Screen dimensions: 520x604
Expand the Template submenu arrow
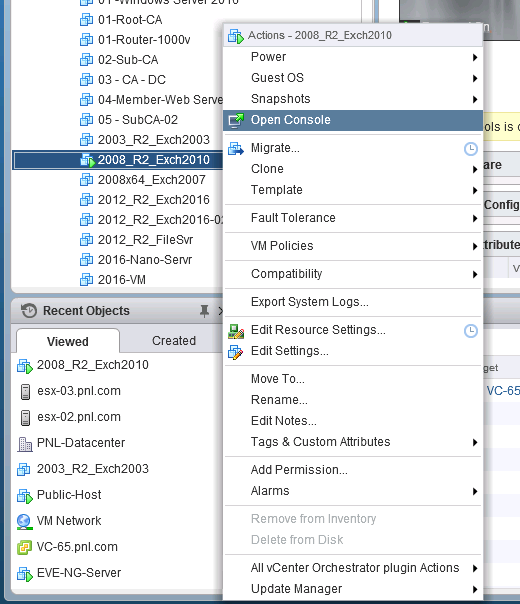[475, 190]
